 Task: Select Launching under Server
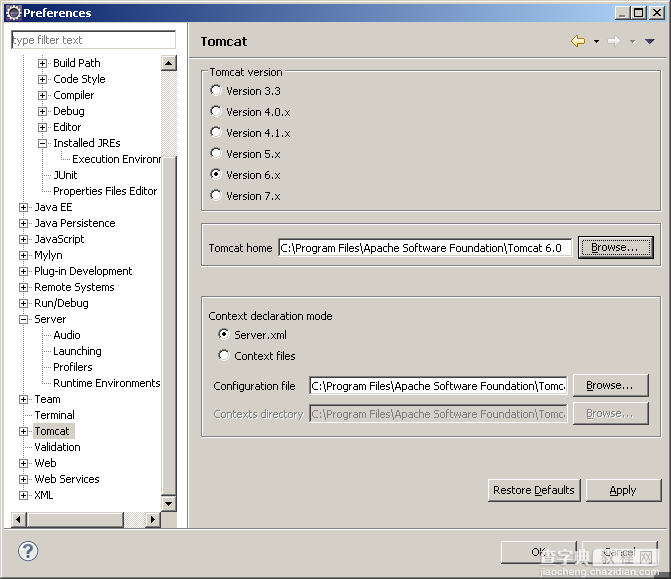[77, 351]
